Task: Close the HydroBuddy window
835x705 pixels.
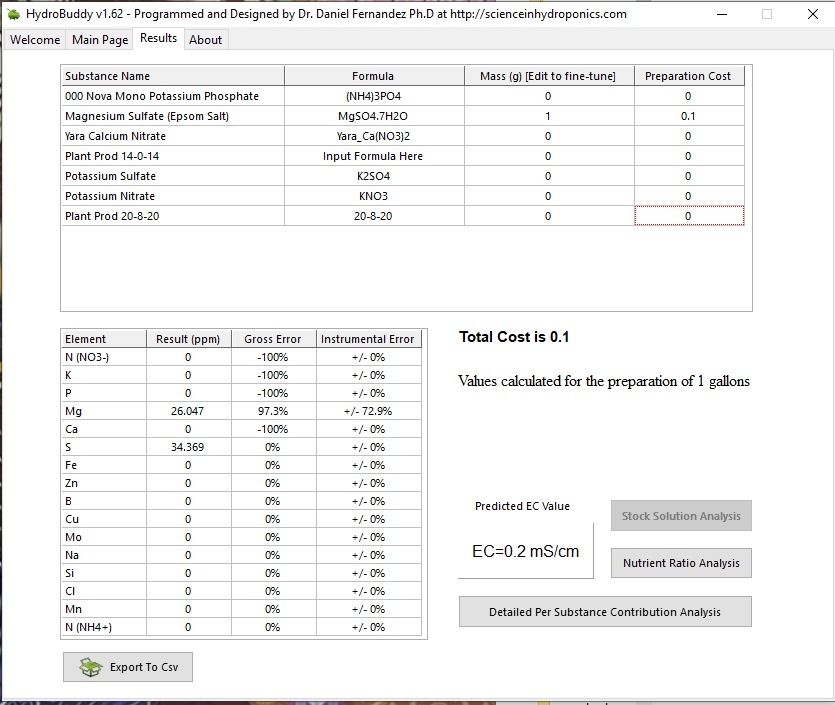Action: (813, 14)
